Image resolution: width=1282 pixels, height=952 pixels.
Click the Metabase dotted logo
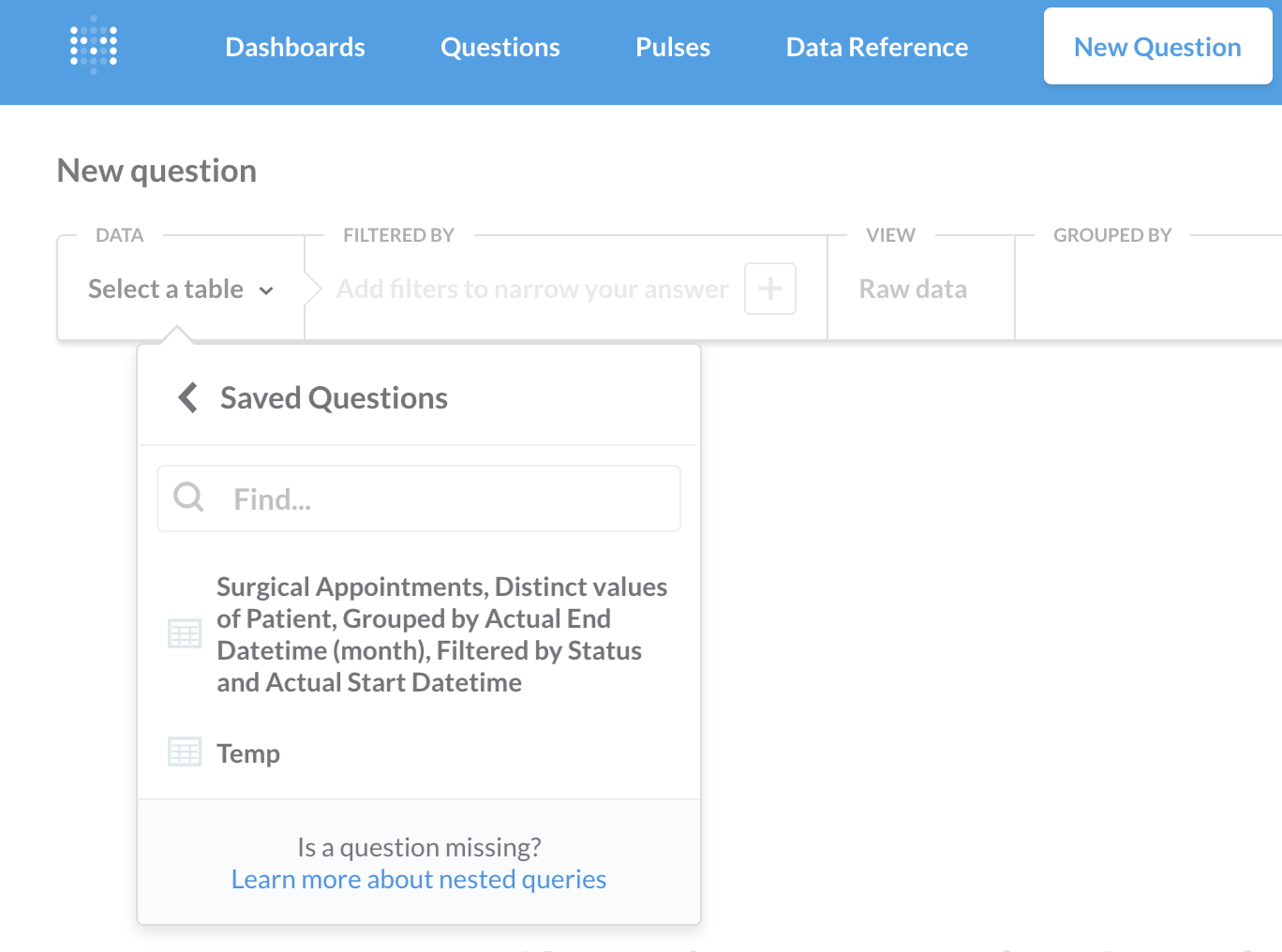(93, 44)
